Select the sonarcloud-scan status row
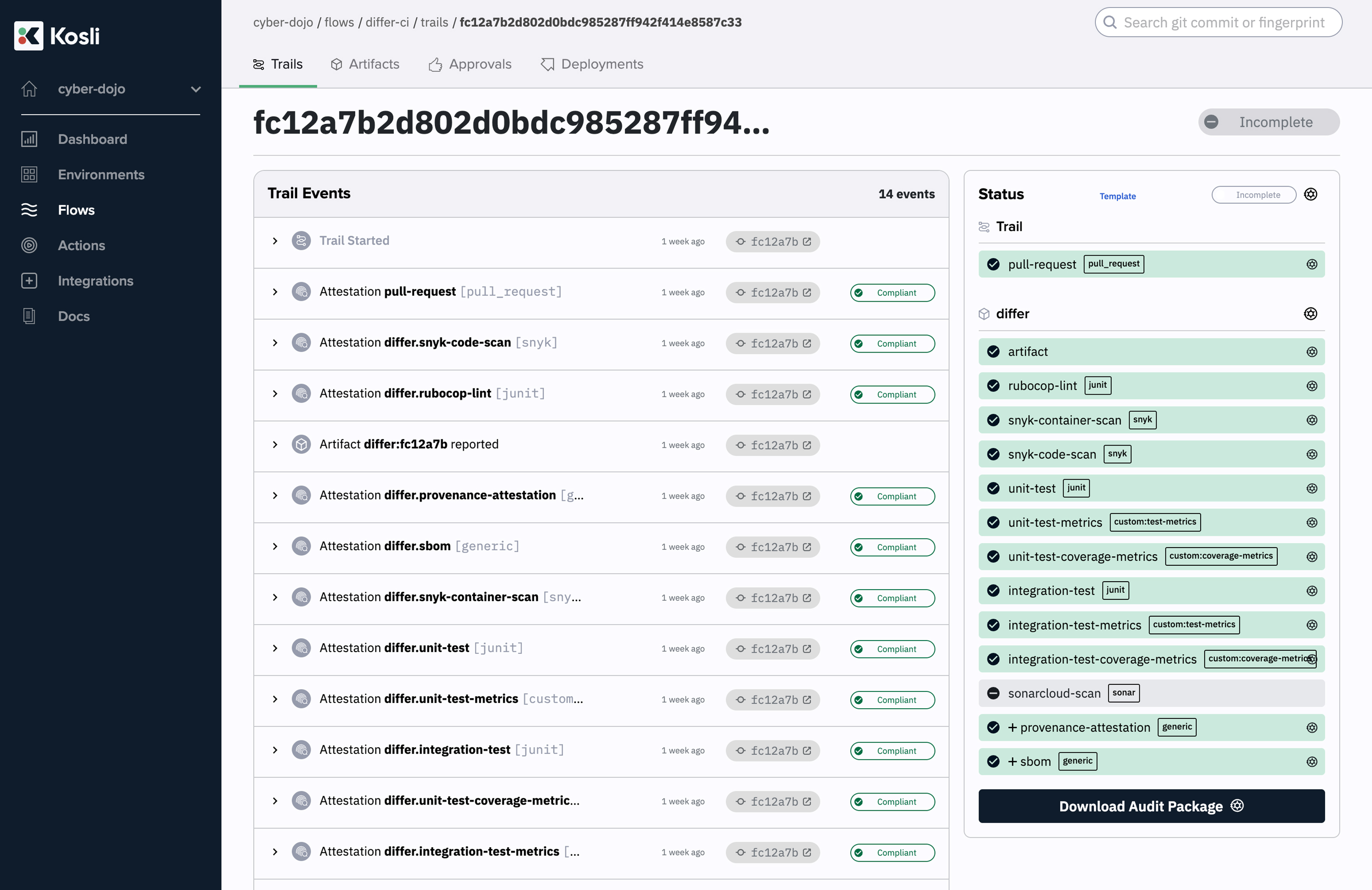Screen dimensions: 1372x890 coord(1151,694)
